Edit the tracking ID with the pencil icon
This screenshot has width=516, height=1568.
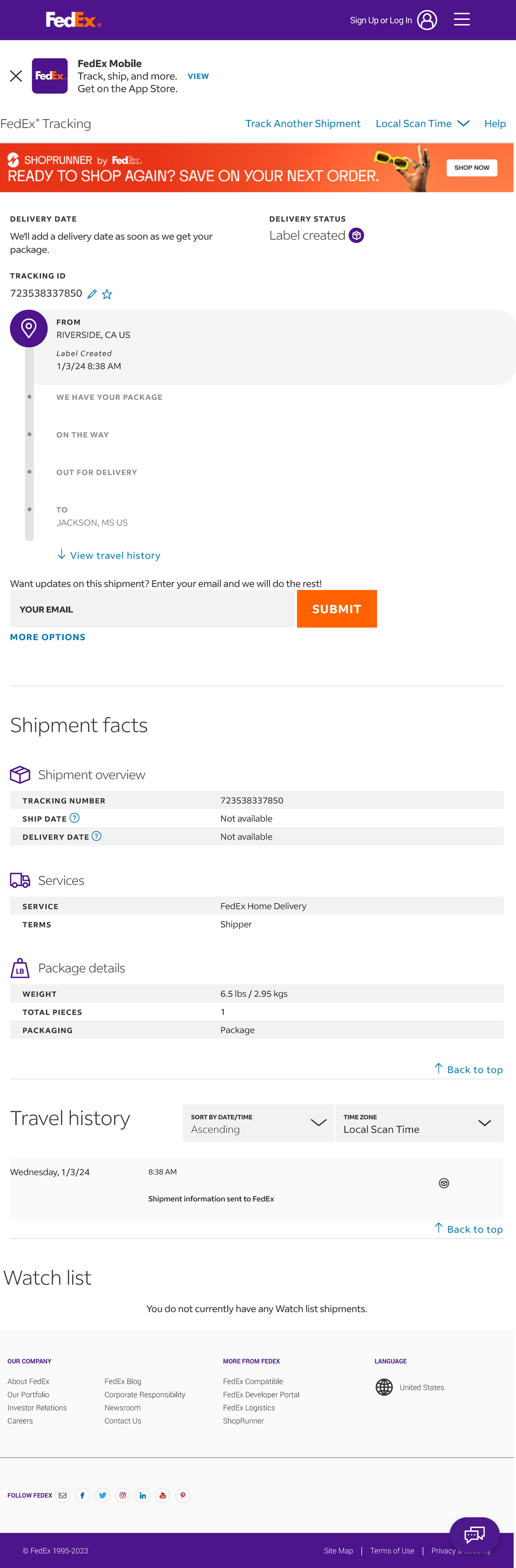point(92,294)
